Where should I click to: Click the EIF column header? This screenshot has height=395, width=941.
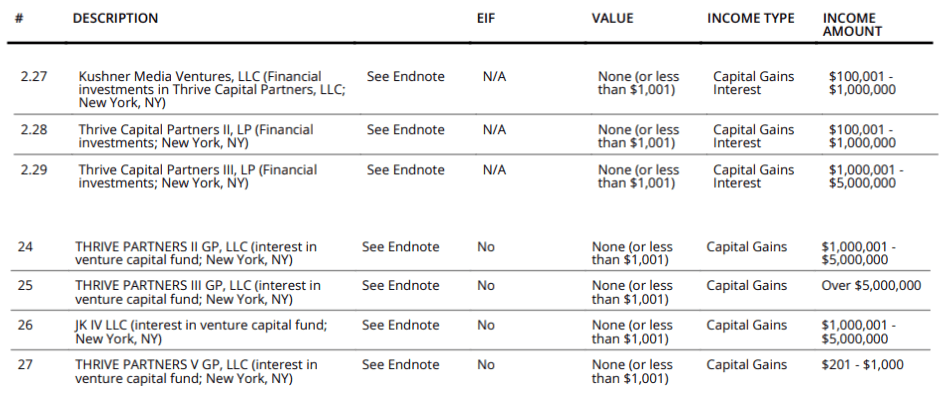(486, 19)
